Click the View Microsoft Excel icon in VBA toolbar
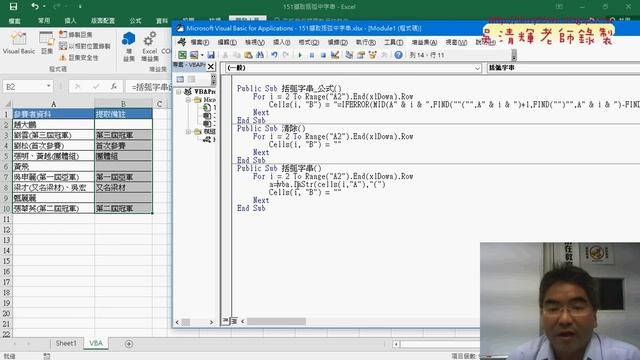640x360 pixels. pyautogui.click(x=182, y=55)
